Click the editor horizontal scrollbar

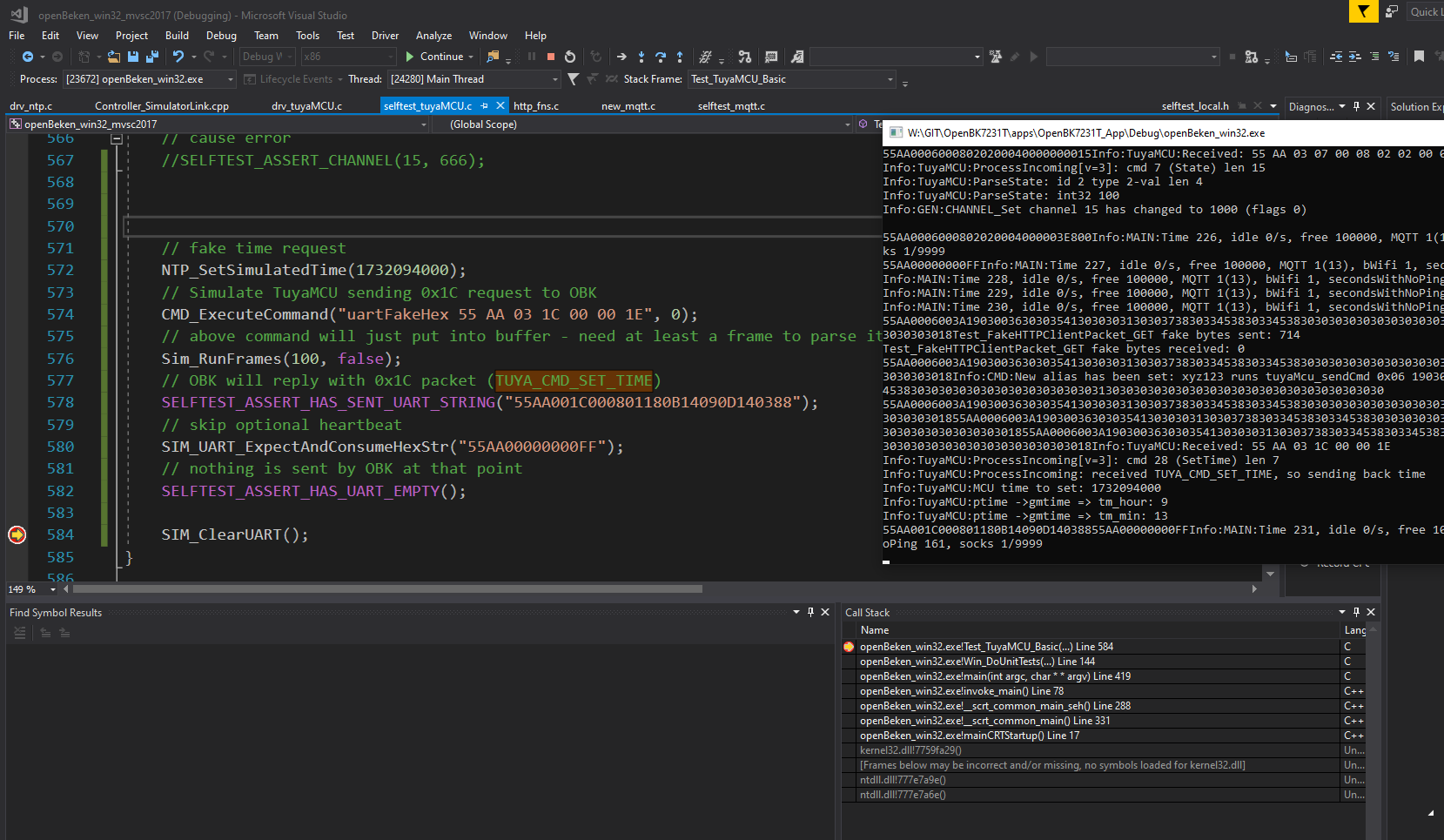click(x=383, y=589)
